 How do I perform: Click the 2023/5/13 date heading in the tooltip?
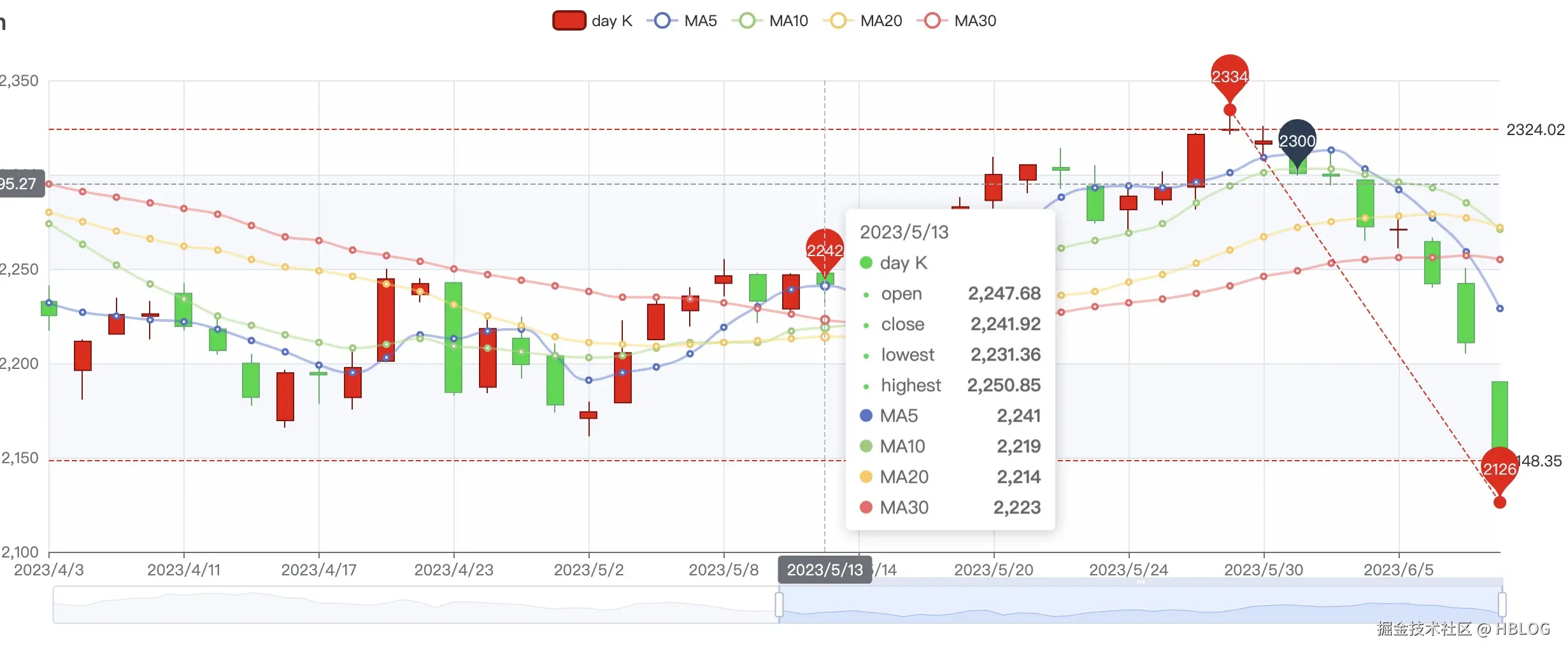point(904,233)
